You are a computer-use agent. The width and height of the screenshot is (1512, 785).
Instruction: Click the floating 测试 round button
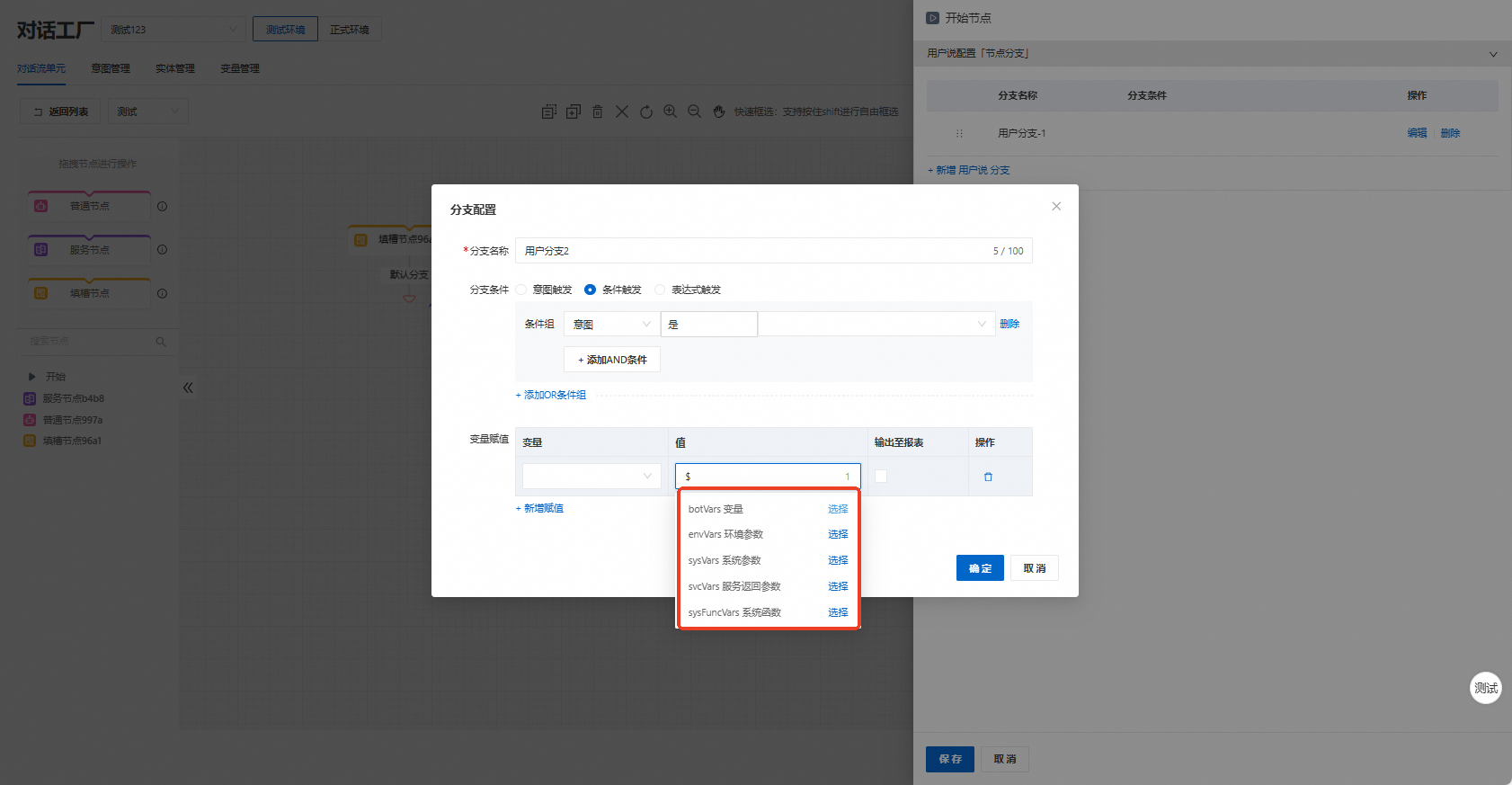(x=1486, y=688)
